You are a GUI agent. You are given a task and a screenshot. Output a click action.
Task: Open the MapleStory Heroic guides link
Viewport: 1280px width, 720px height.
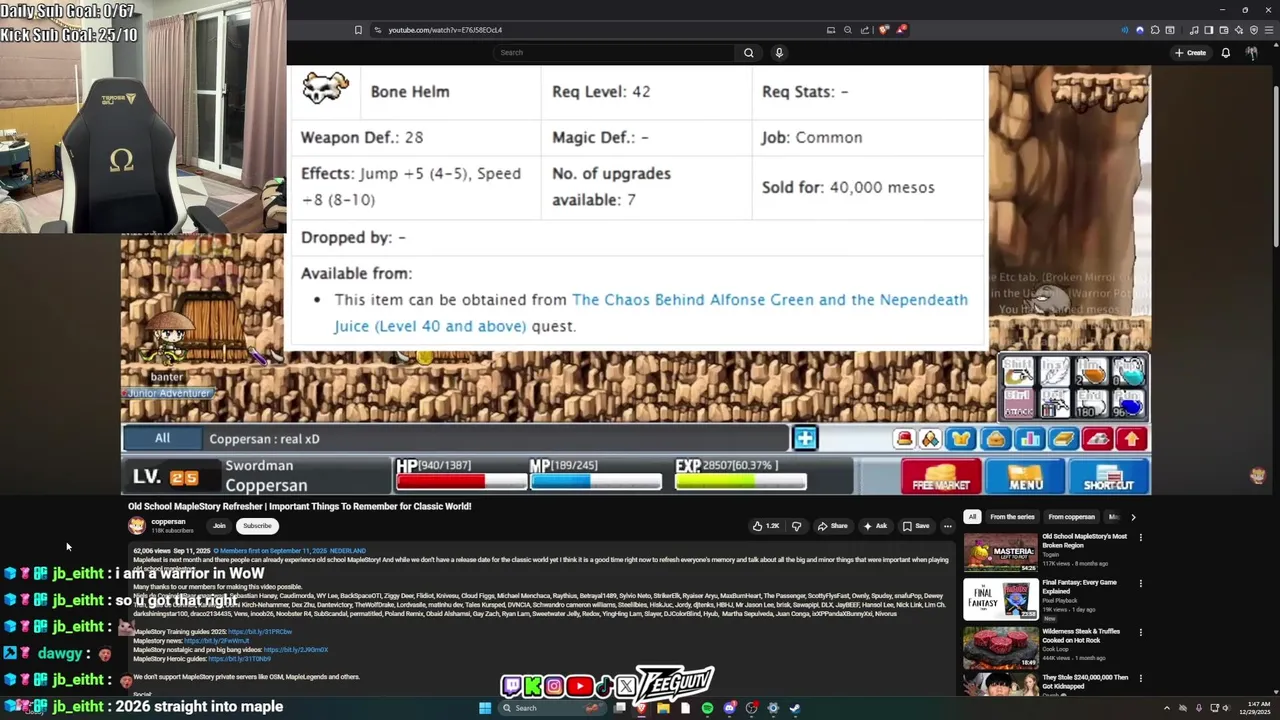239,659
